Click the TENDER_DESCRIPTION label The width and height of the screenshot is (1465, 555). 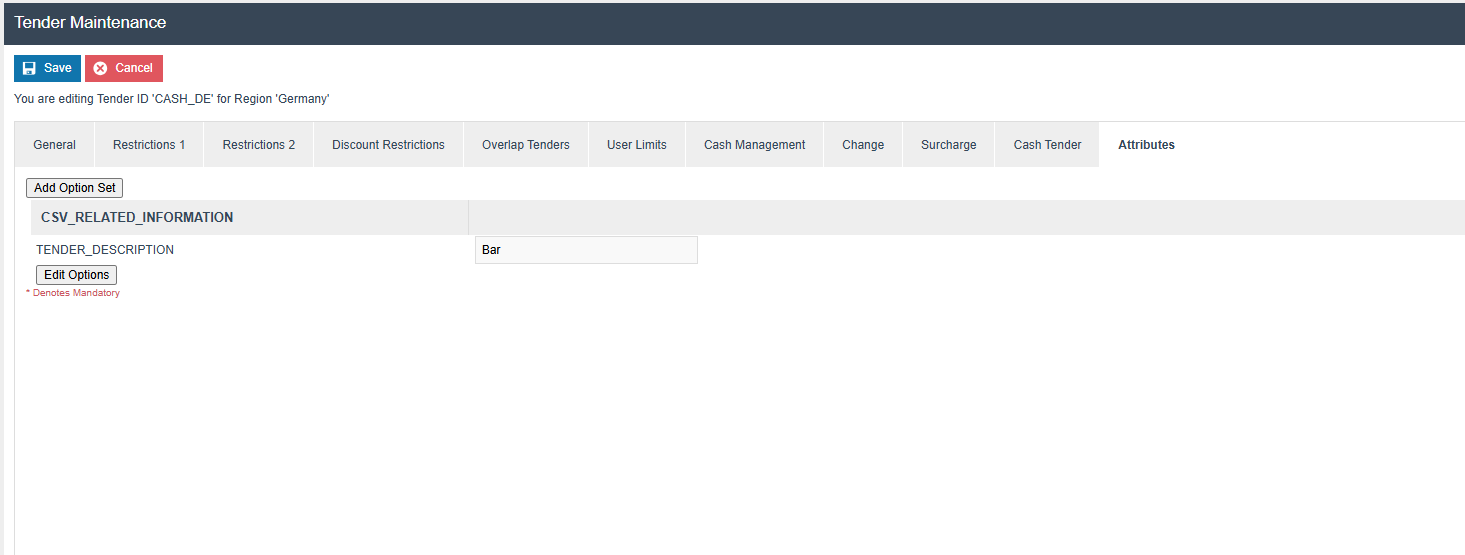tap(105, 250)
